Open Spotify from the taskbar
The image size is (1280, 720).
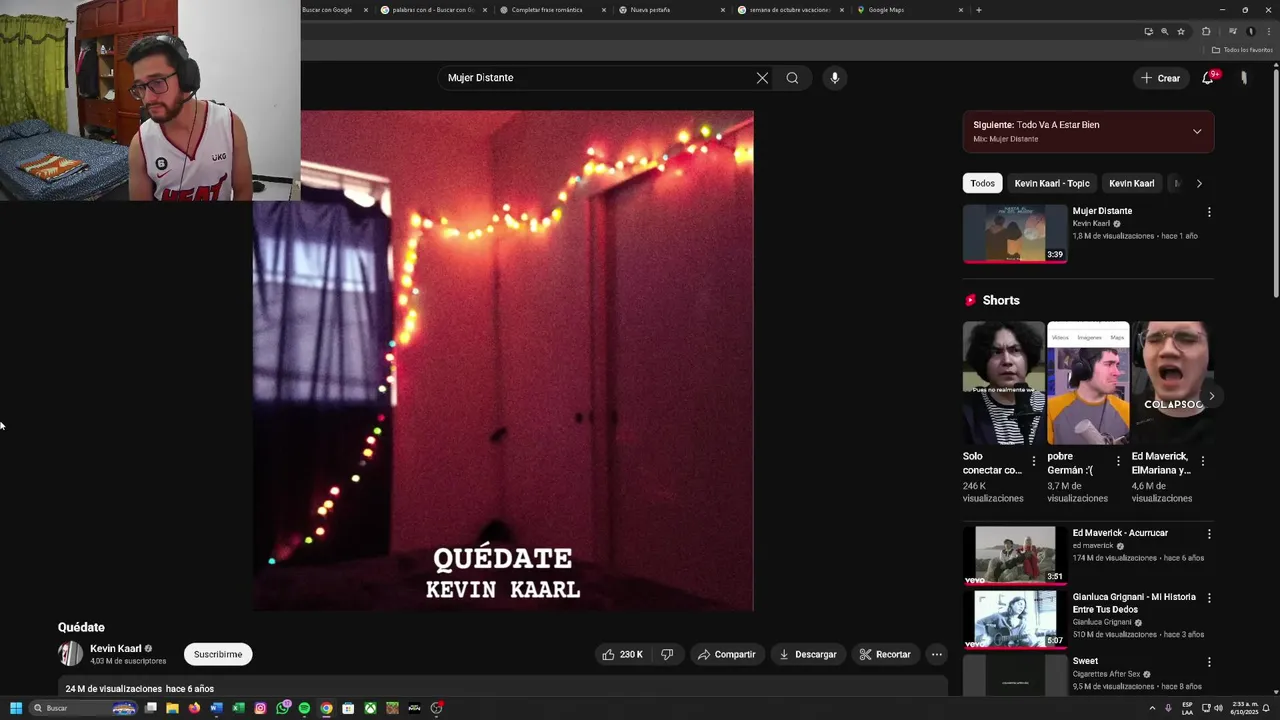tap(305, 708)
